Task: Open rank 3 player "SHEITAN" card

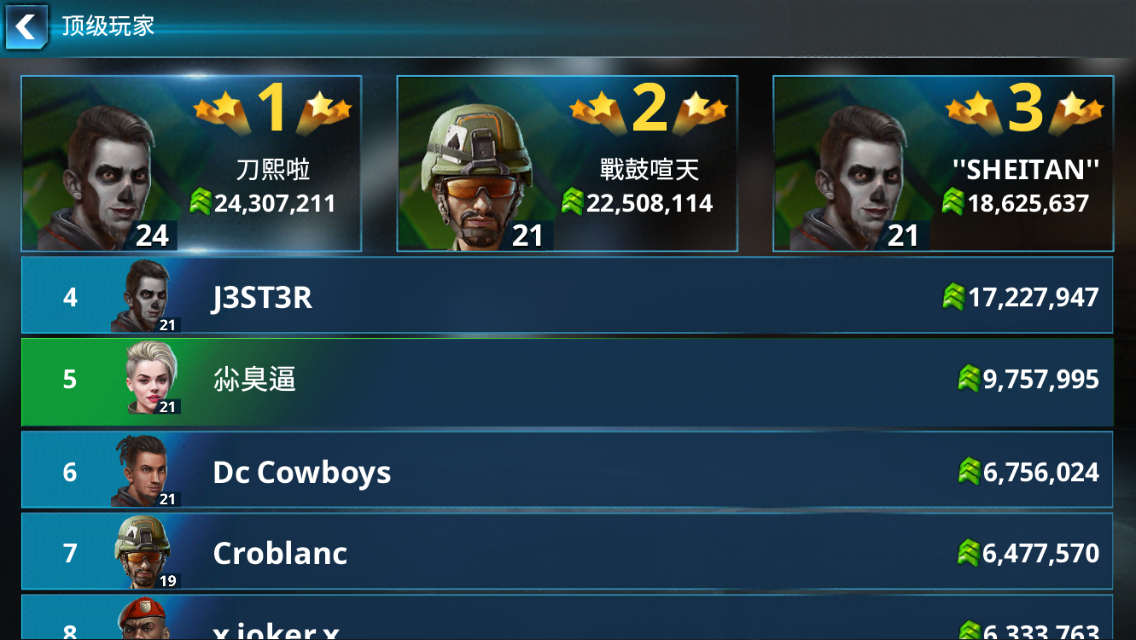Action: 943,164
